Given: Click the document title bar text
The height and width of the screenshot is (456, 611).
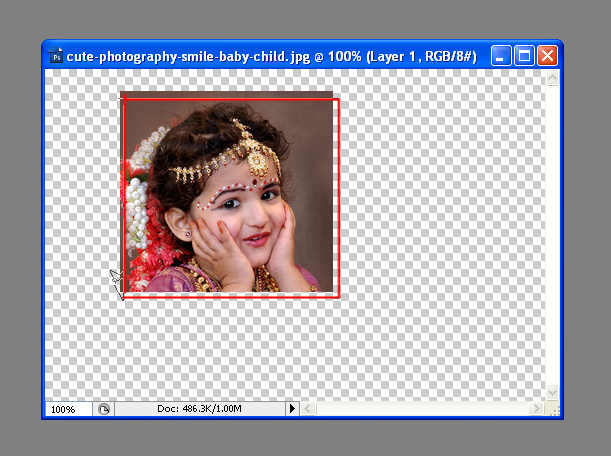Looking at the screenshot, I should pos(270,56).
